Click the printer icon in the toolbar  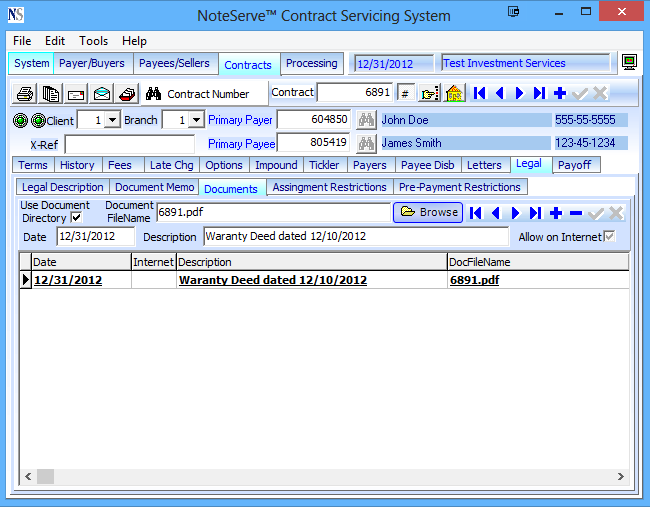(x=24, y=93)
